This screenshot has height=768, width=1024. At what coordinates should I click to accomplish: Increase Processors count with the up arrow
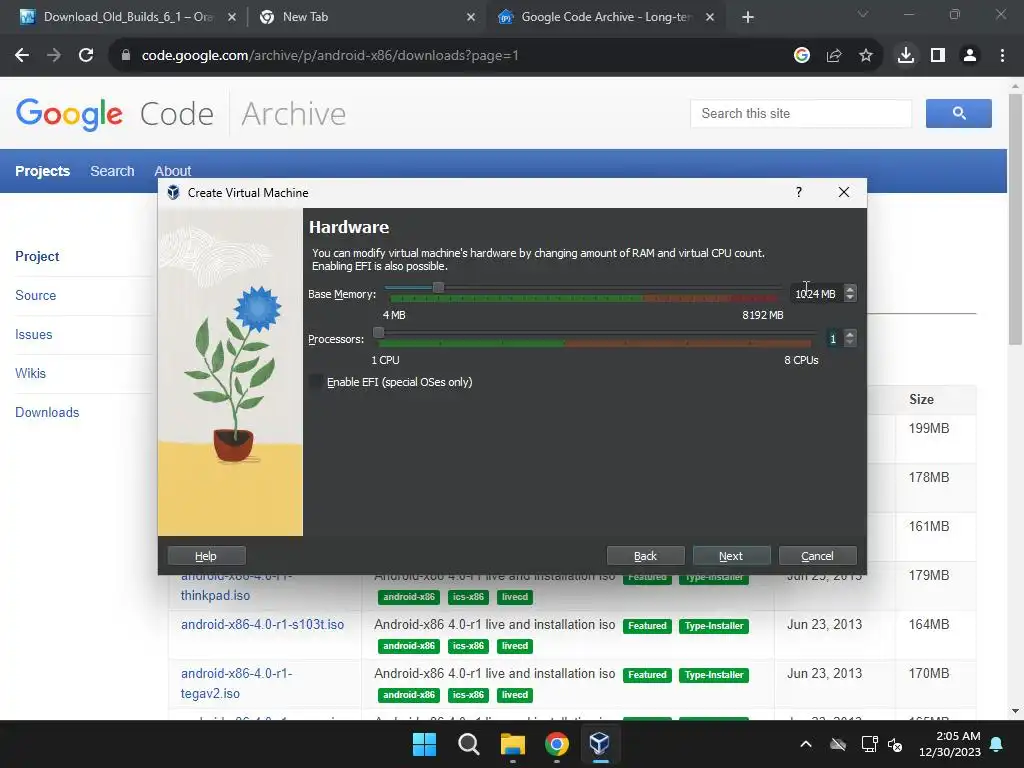850,334
